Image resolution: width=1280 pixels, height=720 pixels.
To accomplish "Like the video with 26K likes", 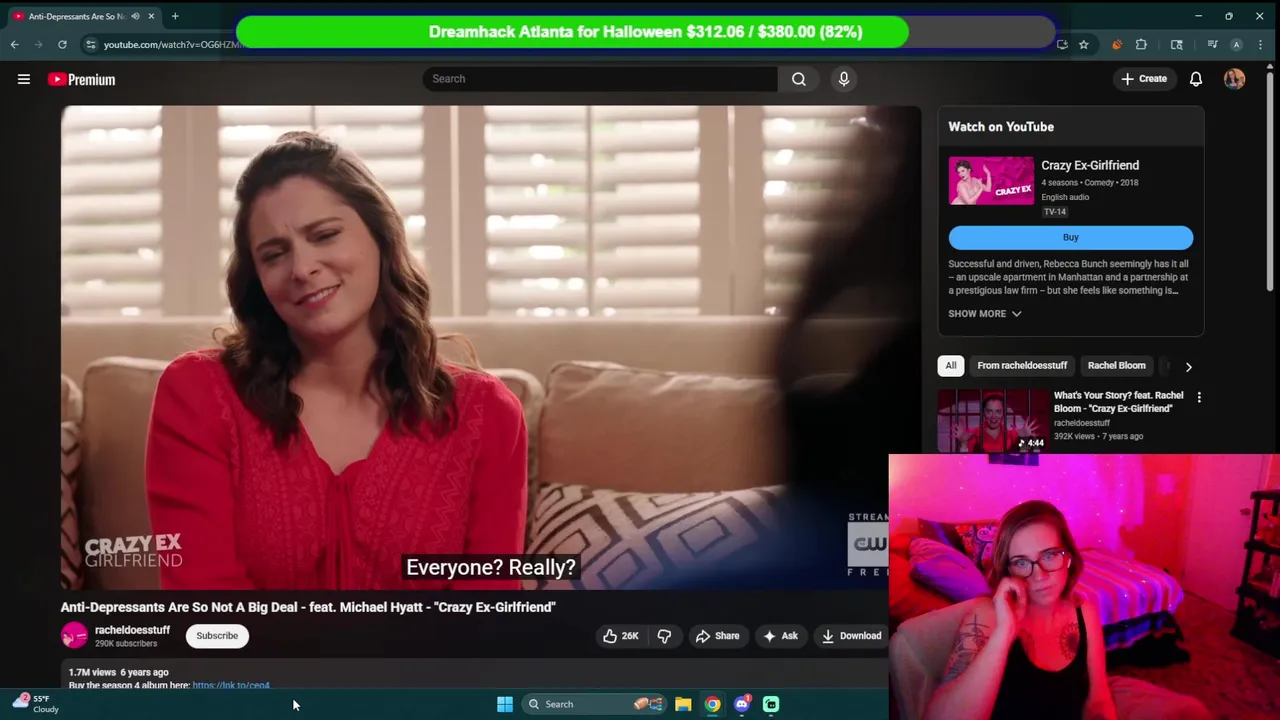I will pyautogui.click(x=620, y=636).
